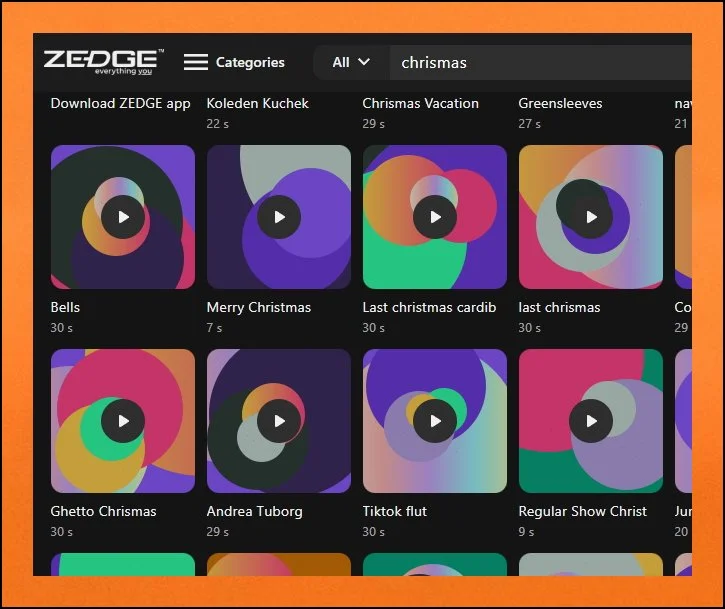Play the Ghetto Chrismas ringtone
This screenshot has height=609, width=725.
[x=123, y=421]
